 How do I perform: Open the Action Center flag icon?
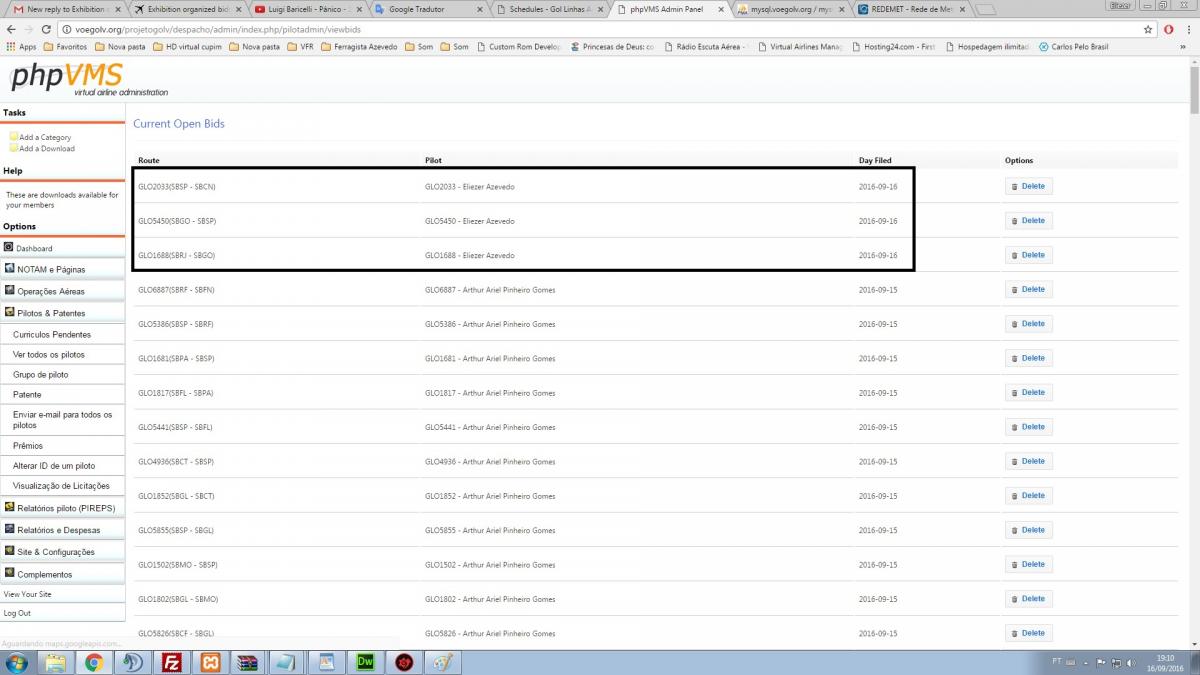1101,662
